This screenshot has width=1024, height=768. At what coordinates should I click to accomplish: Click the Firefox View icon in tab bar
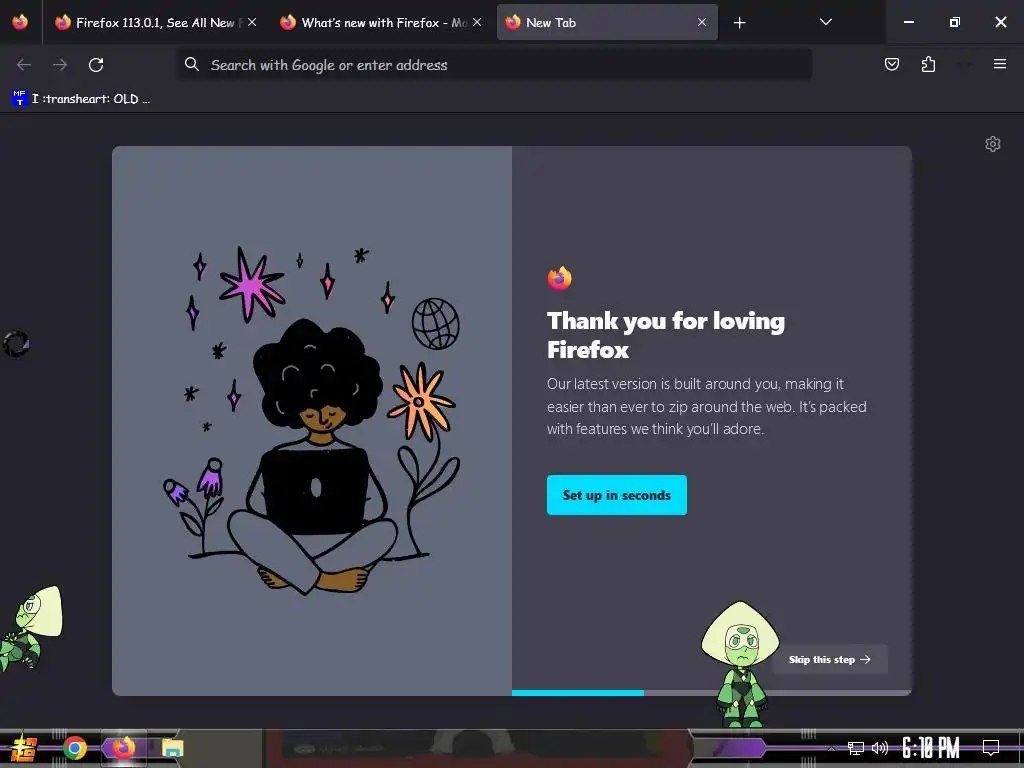click(20, 22)
